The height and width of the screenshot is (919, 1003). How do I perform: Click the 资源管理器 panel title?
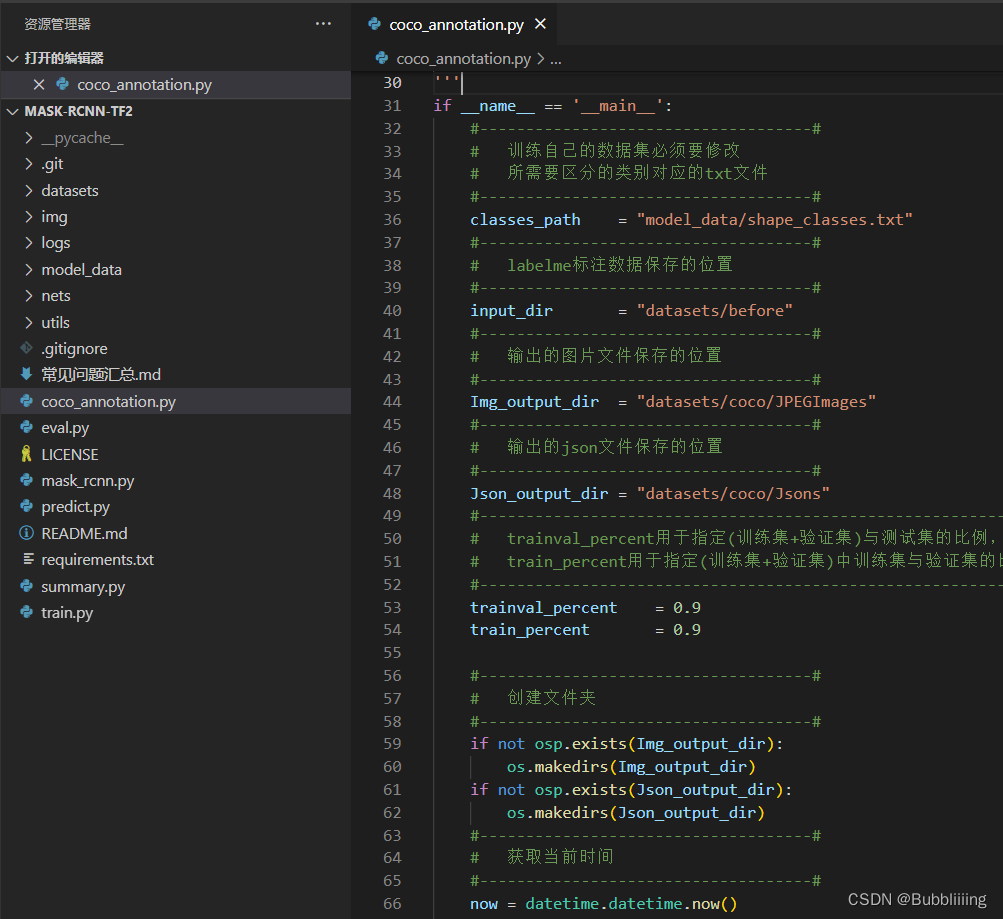click(x=58, y=24)
